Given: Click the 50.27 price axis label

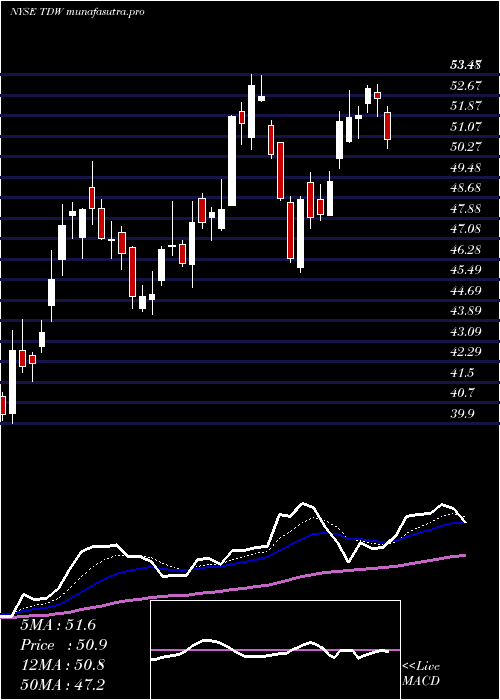Looking at the screenshot, I should (465, 147).
